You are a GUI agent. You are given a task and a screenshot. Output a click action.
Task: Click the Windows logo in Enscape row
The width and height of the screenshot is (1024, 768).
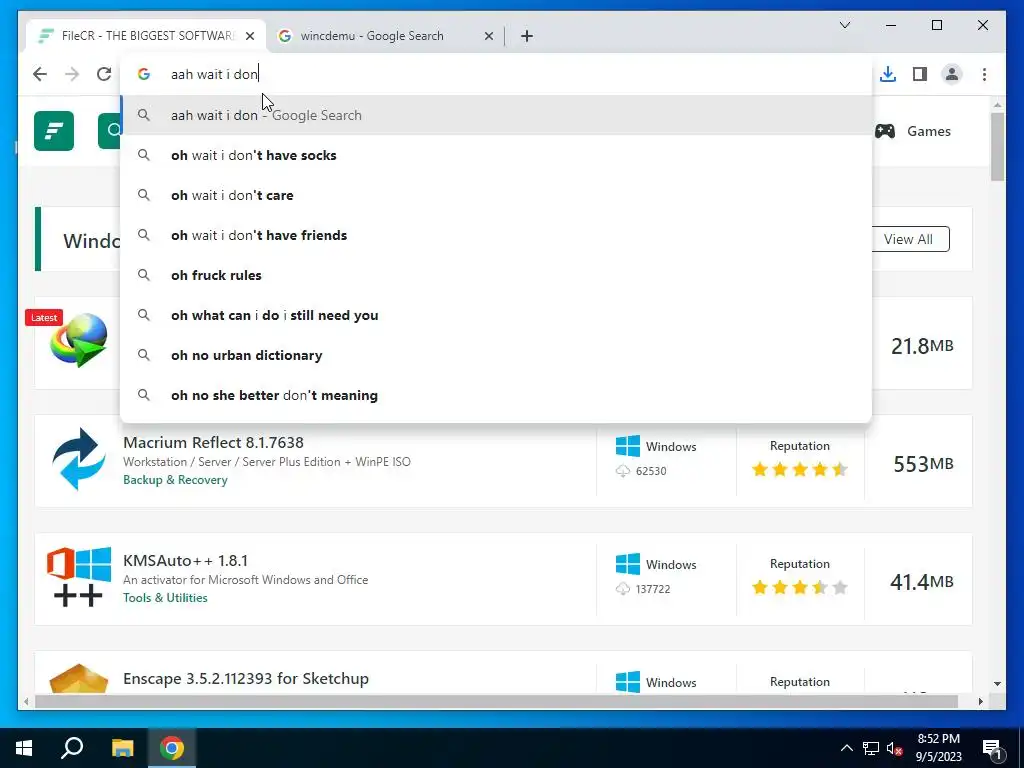coord(628,682)
